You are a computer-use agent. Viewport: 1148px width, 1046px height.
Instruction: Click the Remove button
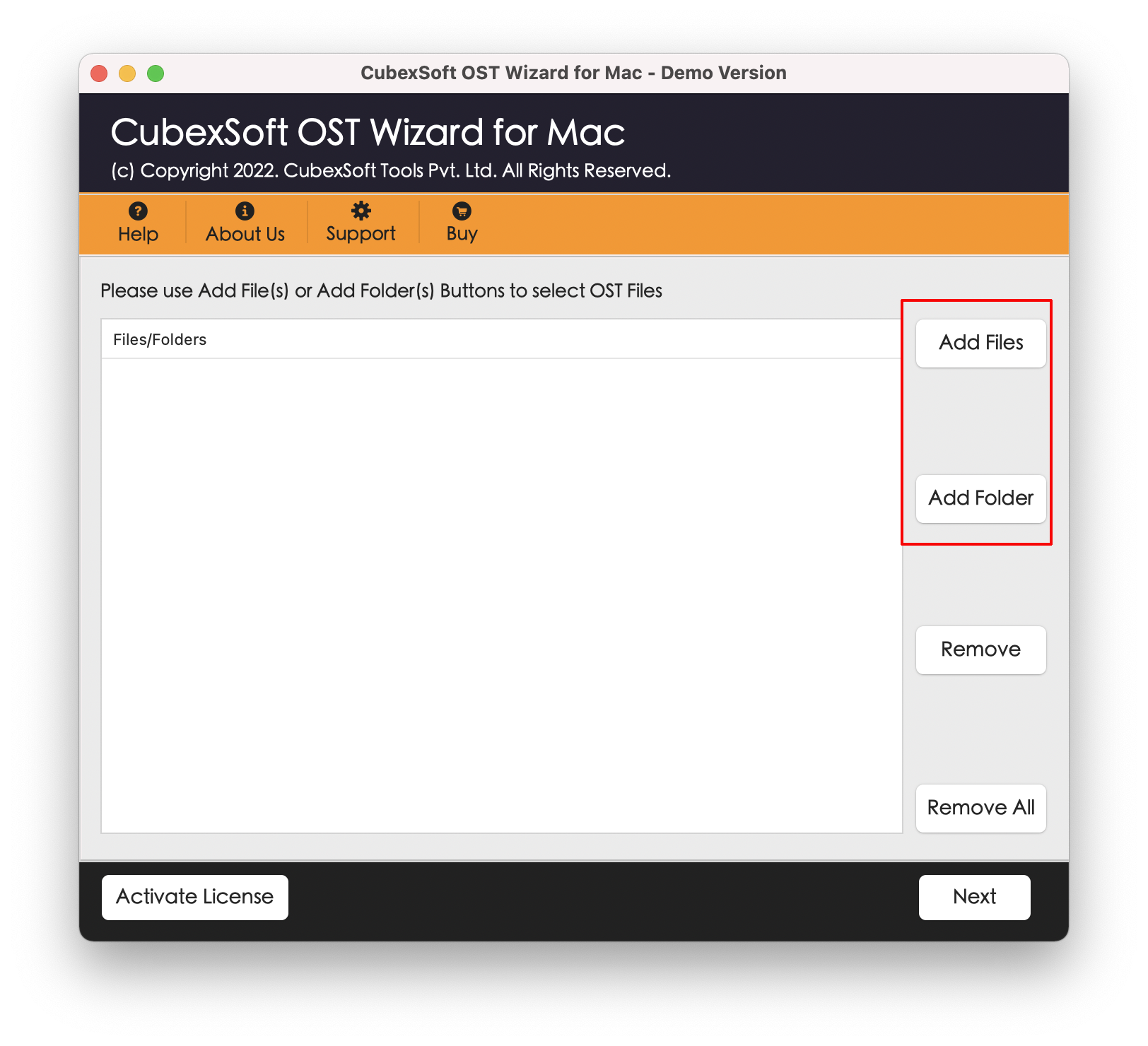point(980,650)
